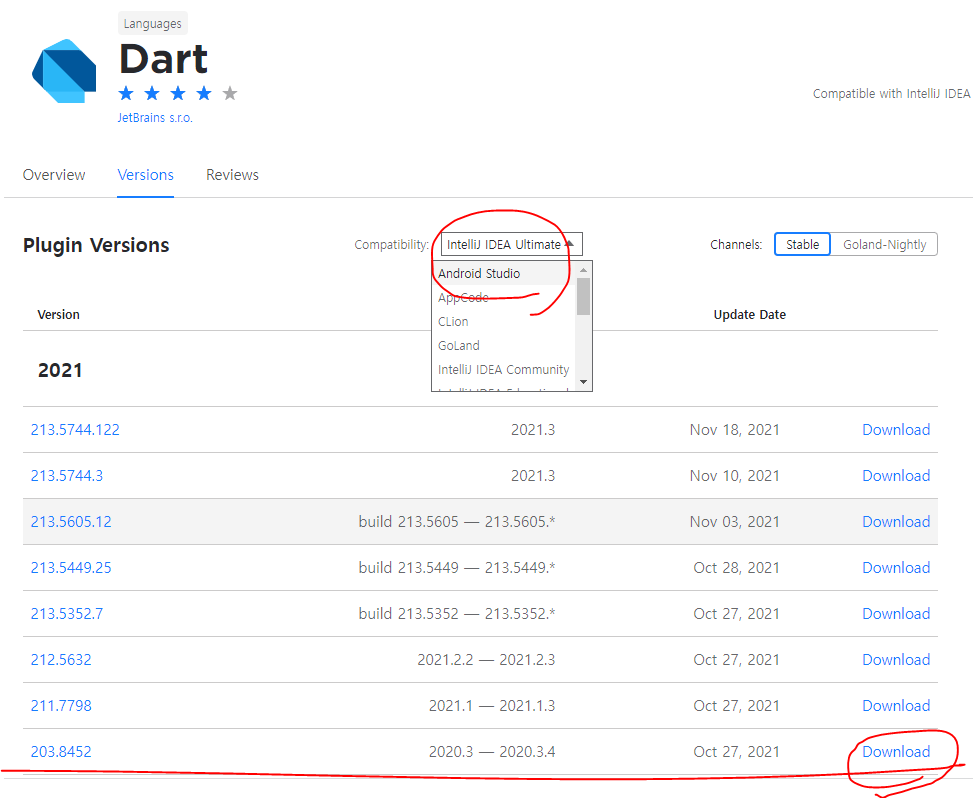Click the fifth grey rating star
Image resolution: width=973 pixels, height=798 pixels.
230,93
